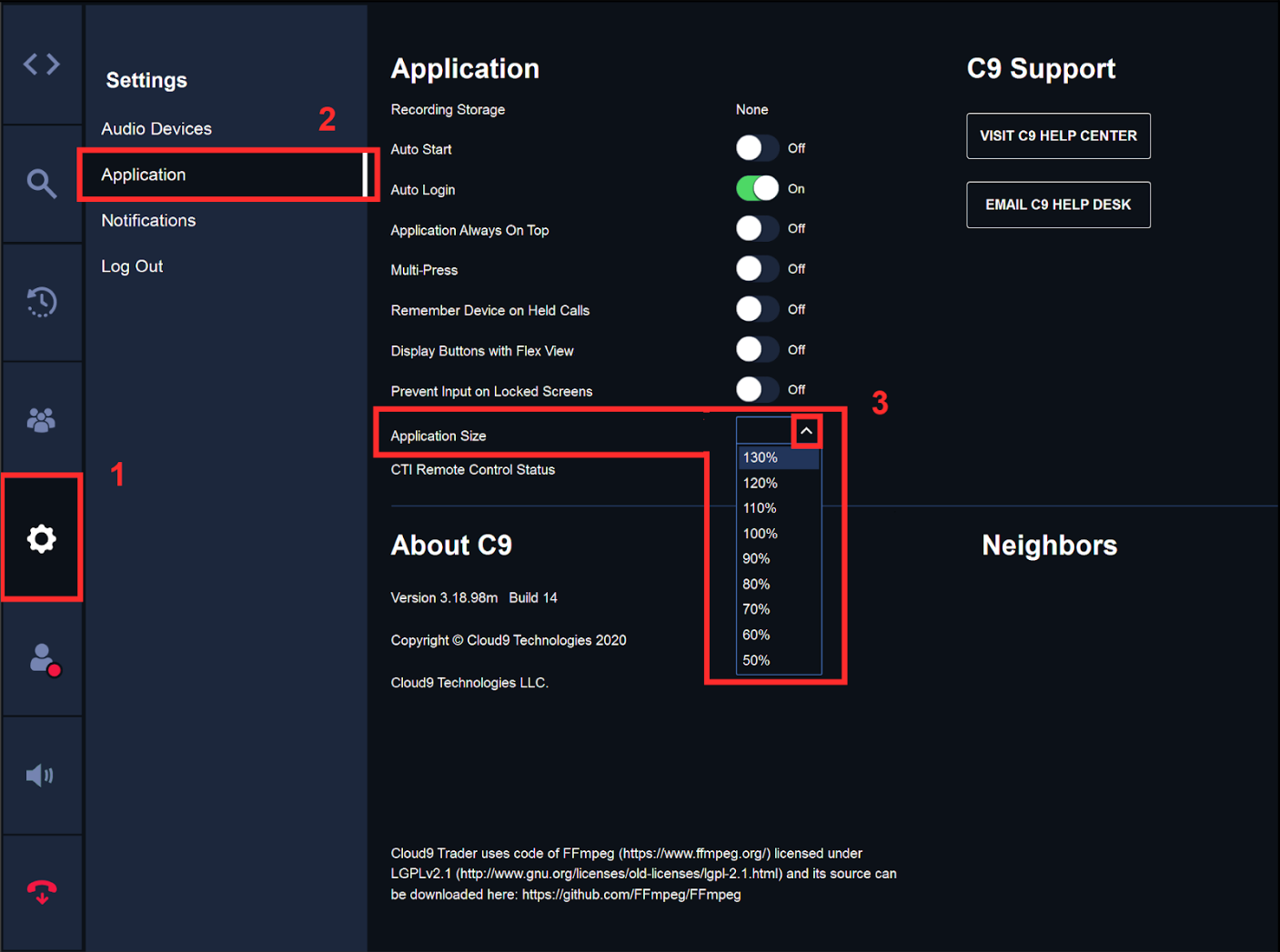Click the red hang-up phone icon
Image resolution: width=1280 pixels, height=952 pixels.
point(42,892)
